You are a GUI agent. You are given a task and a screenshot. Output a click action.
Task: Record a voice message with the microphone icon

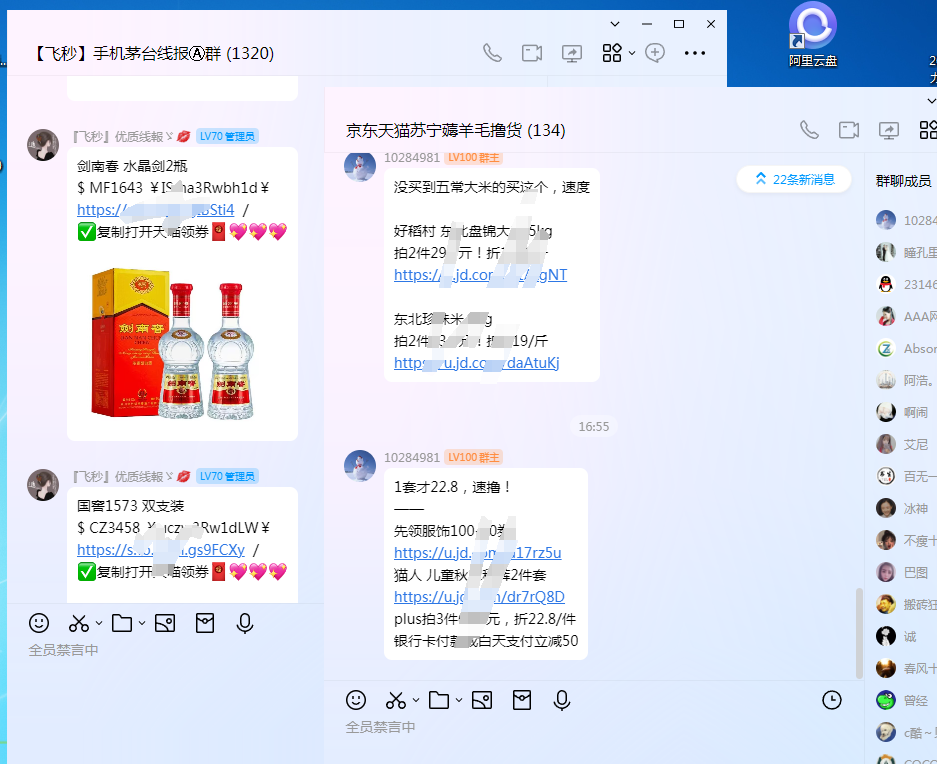tap(561, 701)
